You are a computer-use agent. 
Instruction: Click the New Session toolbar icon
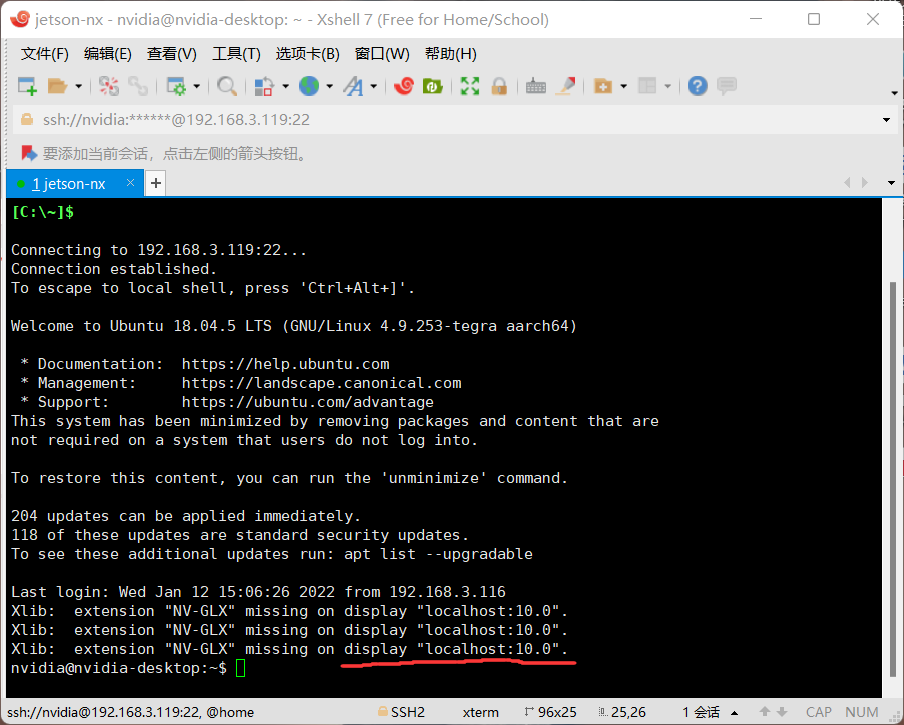click(27, 86)
